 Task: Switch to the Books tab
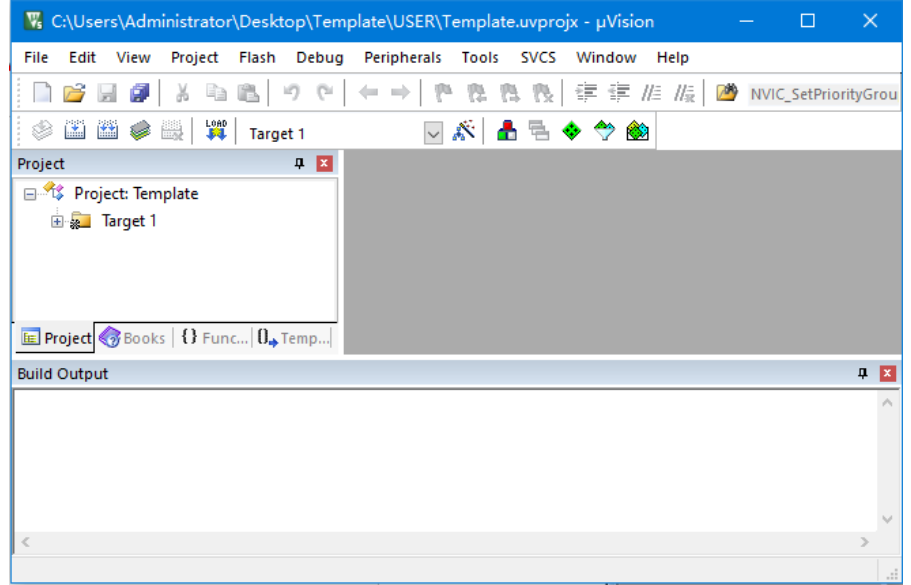tap(133, 338)
